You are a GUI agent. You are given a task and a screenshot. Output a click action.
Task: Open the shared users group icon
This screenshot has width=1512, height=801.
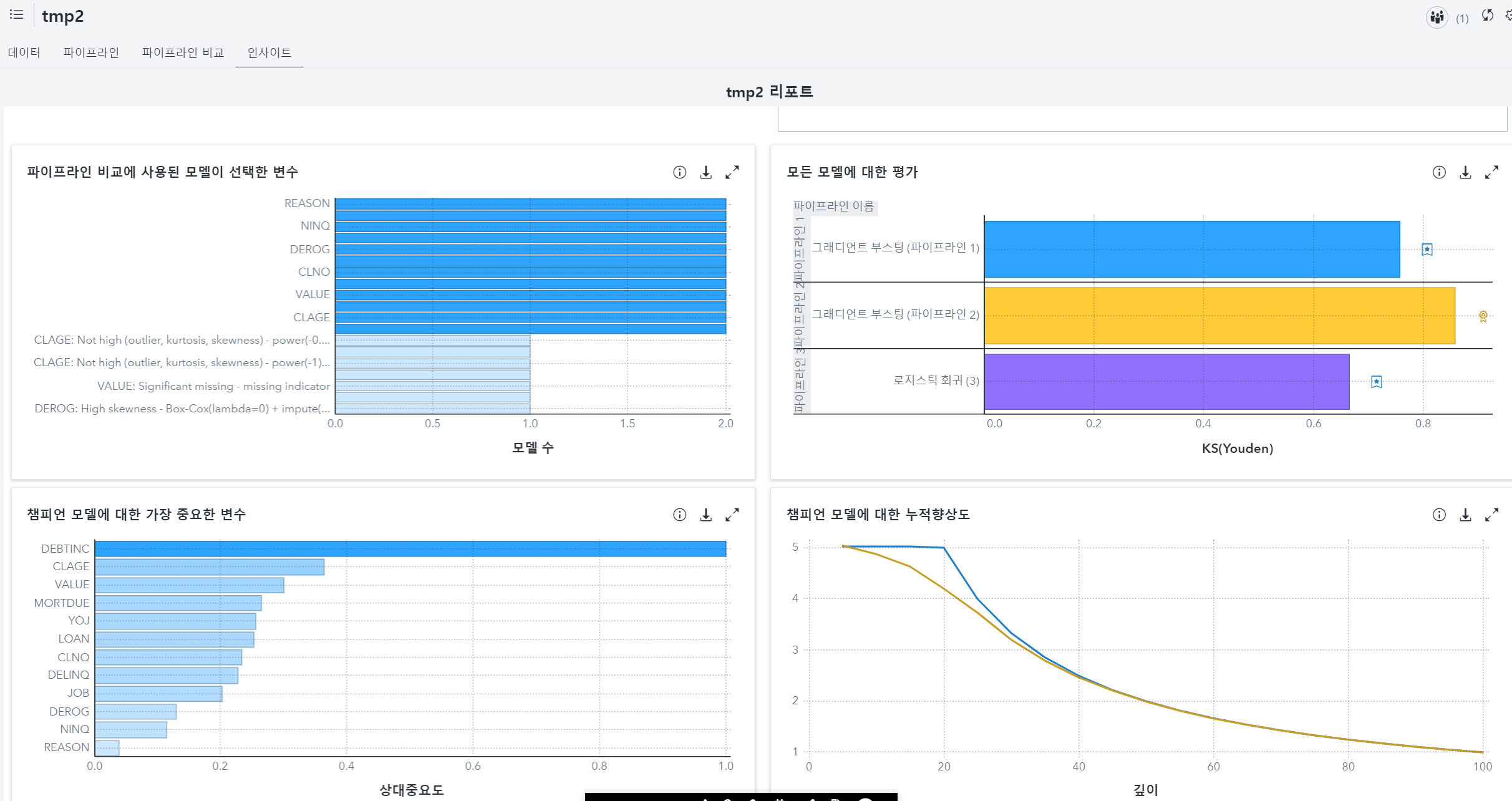point(1437,17)
